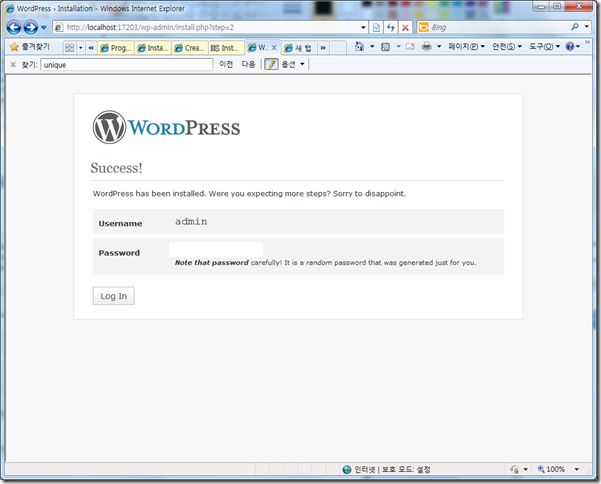This screenshot has width=601, height=484.
Task: Open Favorites with the star button
Action: 30,47
